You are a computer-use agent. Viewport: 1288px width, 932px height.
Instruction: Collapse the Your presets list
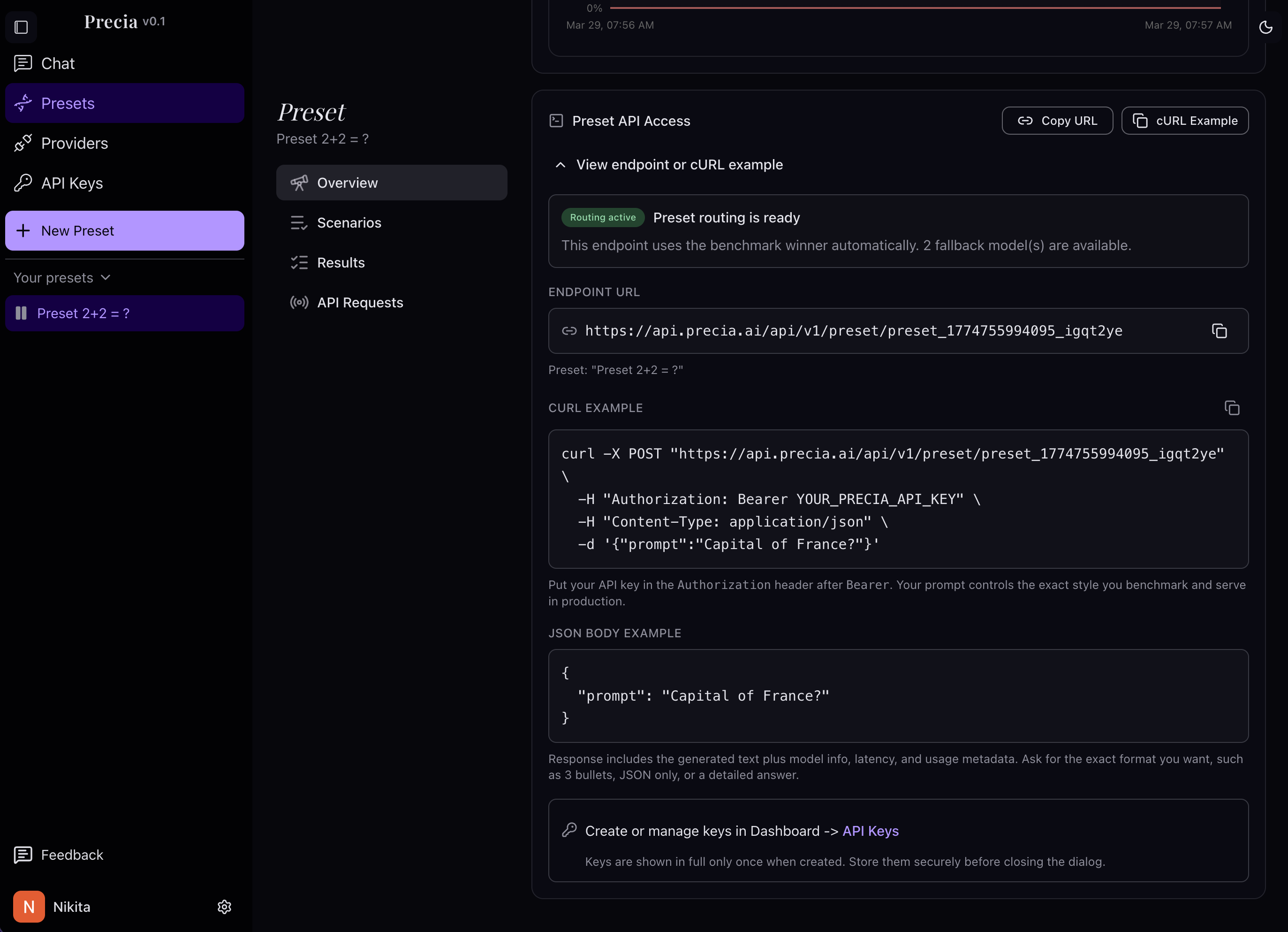[61, 277]
